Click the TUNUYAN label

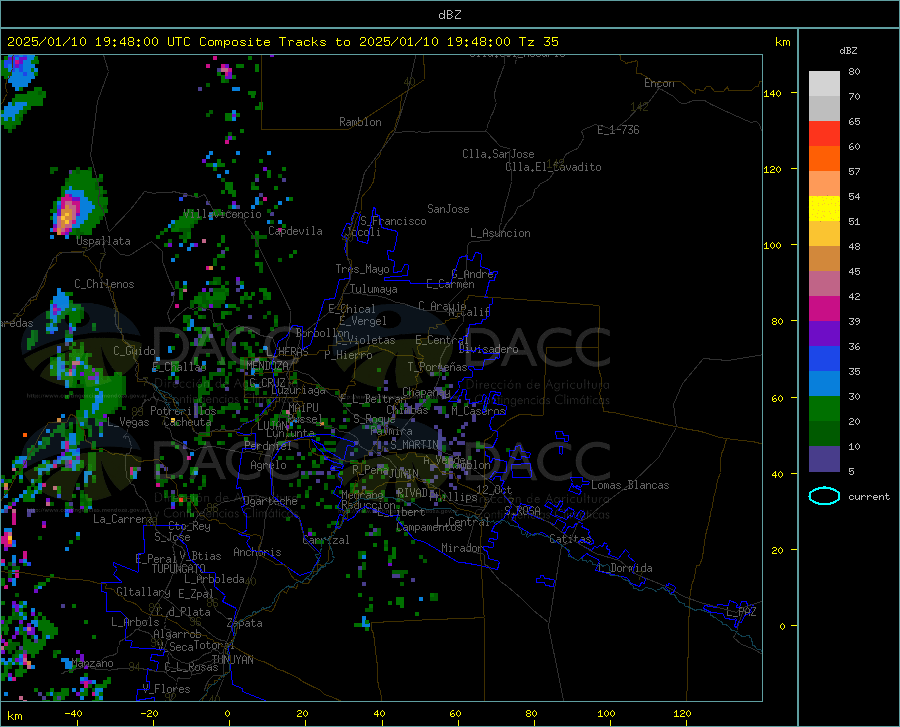coord(232,659)
